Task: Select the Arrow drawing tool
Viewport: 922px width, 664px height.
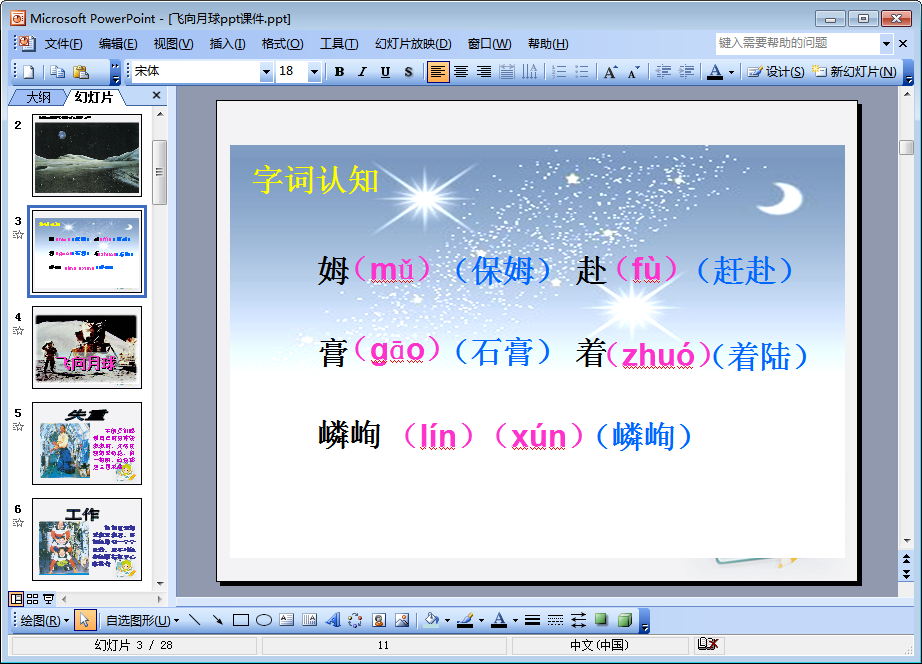Action: pyautogui.click(x=218, y=620)
